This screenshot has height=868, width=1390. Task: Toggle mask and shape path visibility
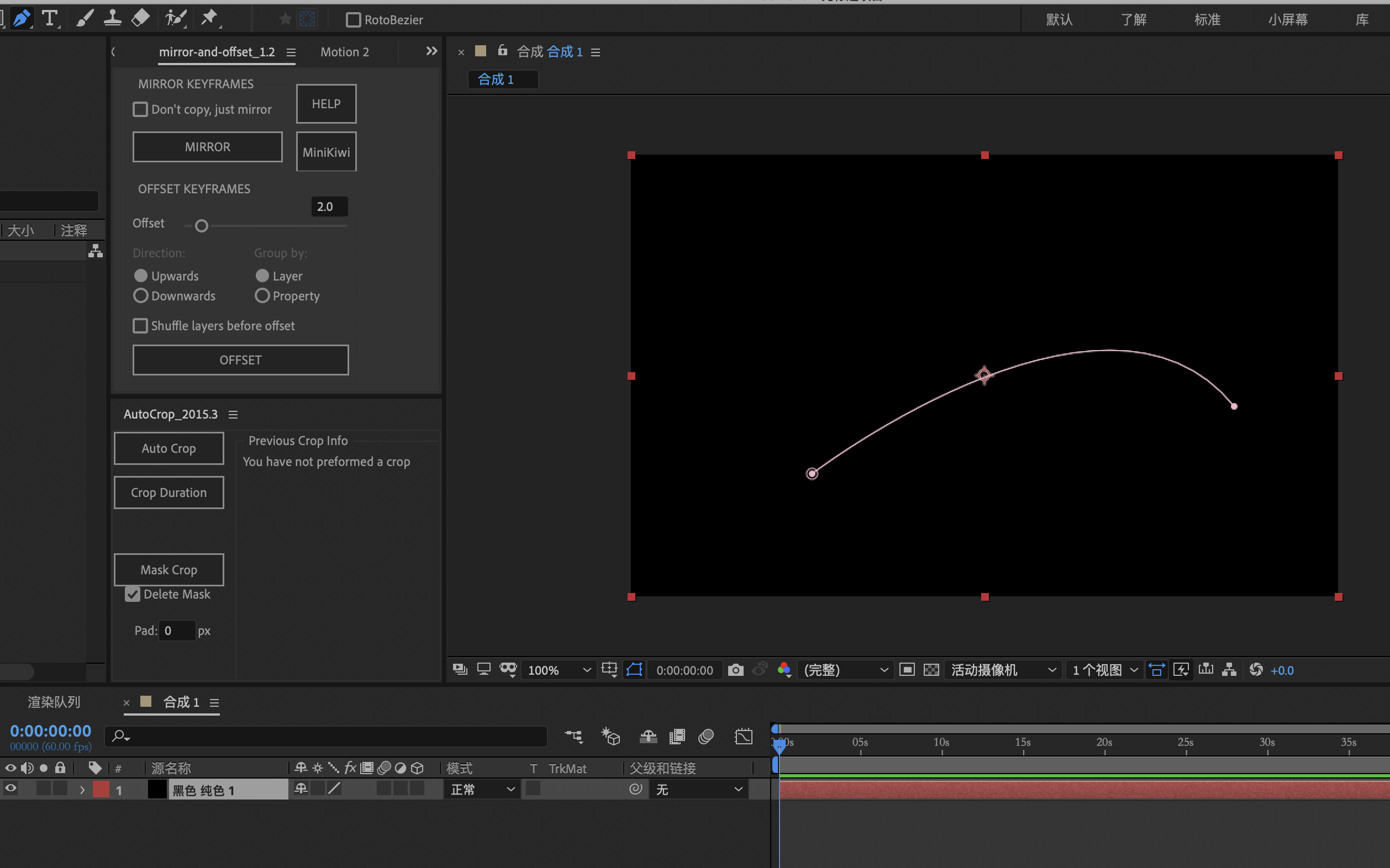pyautogui.click(x=634, y=670)
